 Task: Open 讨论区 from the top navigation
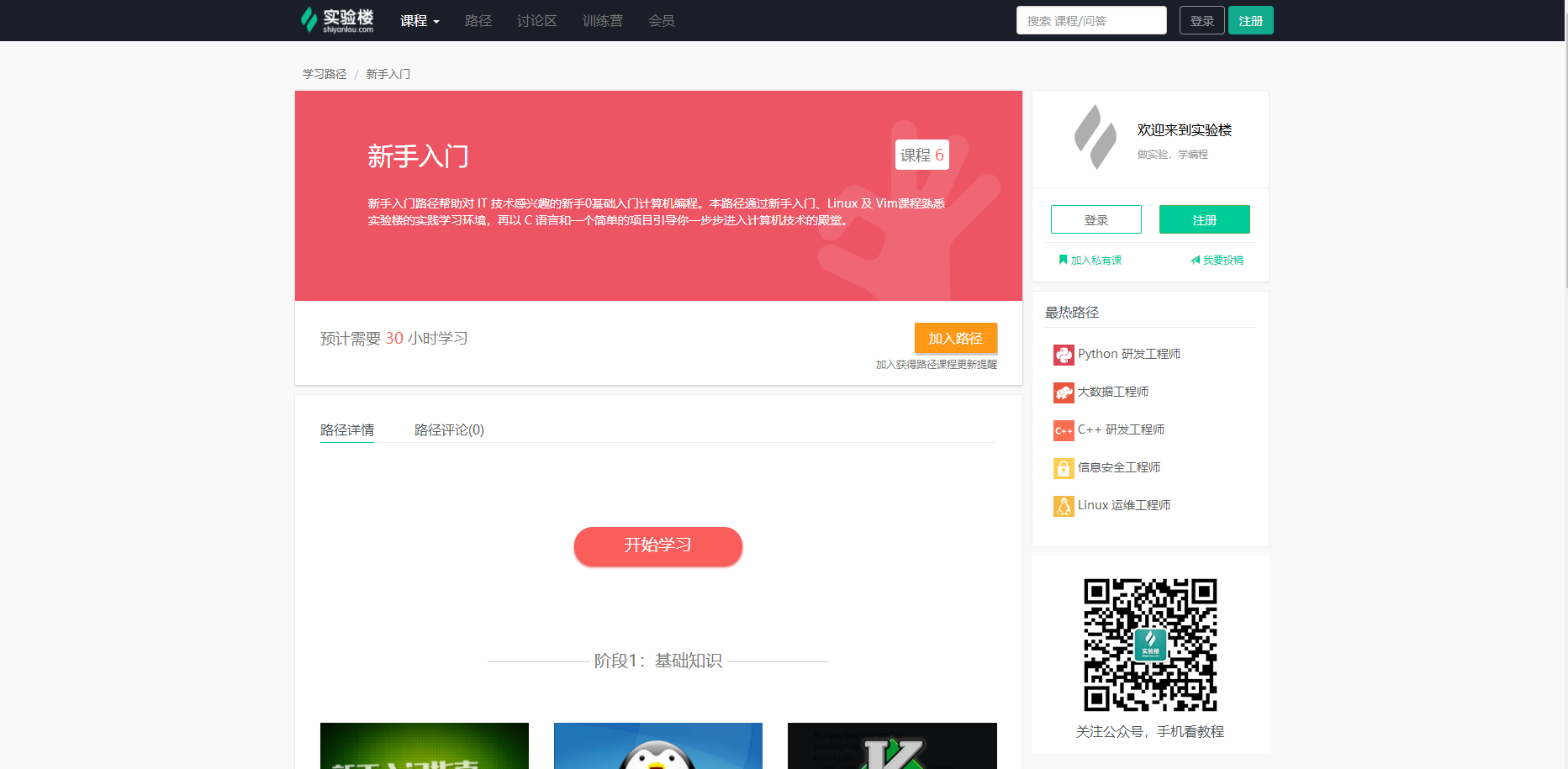(x=536, y=20)
